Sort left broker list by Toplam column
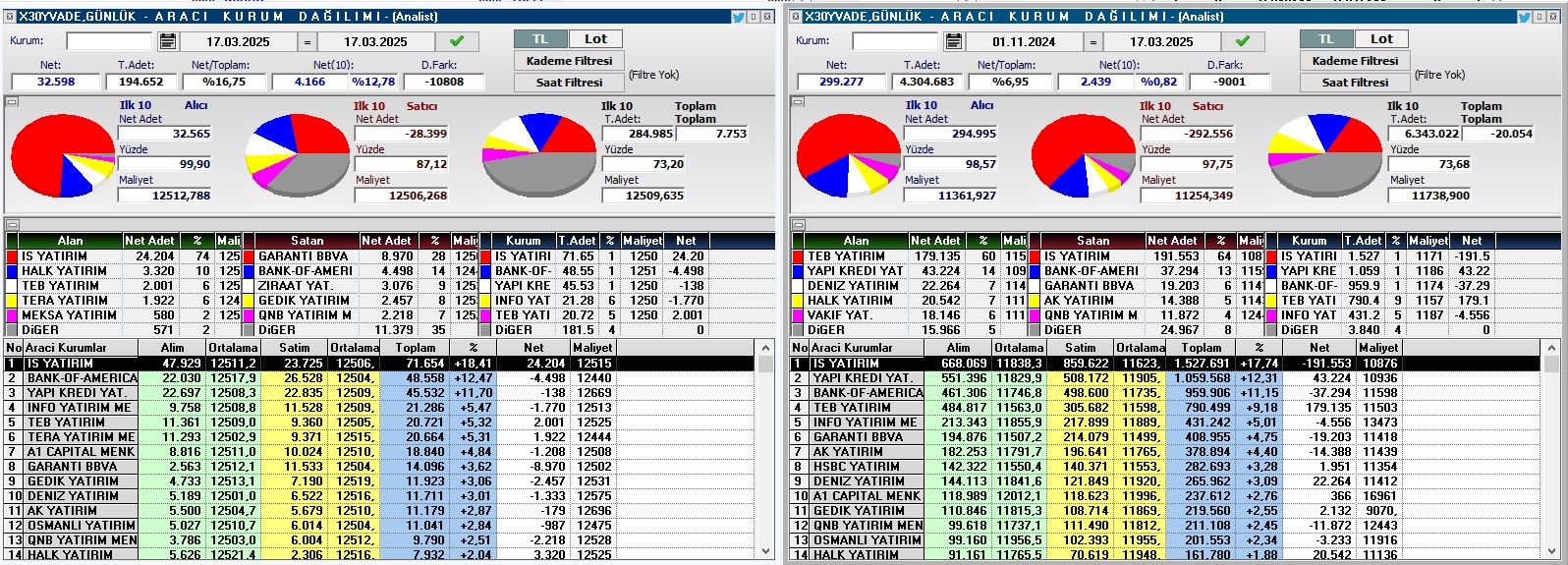Viewport: 1568px width, 565px height. [416, 348]
